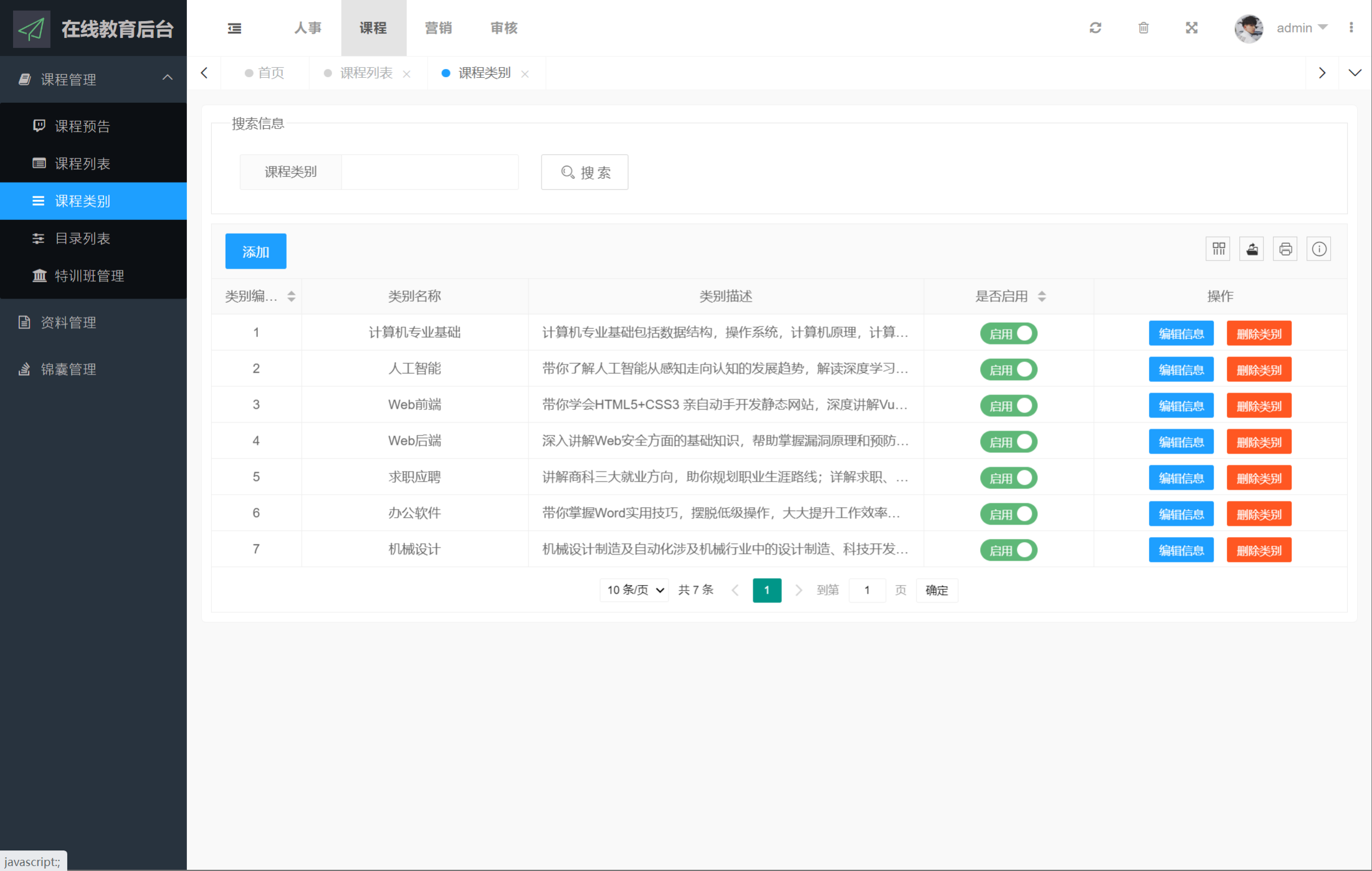
Task: Click the table info icon
Action: click(x=1319, y=249)
